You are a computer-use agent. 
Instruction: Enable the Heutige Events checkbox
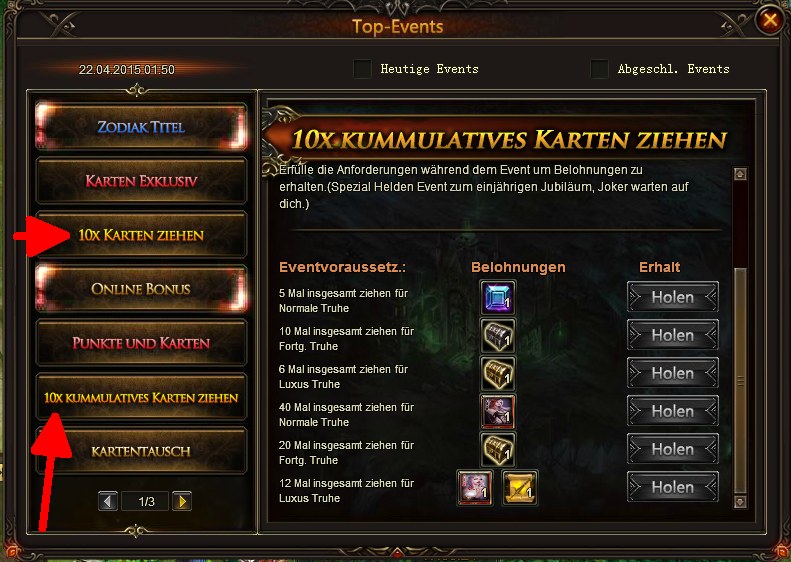pos(362,69)
